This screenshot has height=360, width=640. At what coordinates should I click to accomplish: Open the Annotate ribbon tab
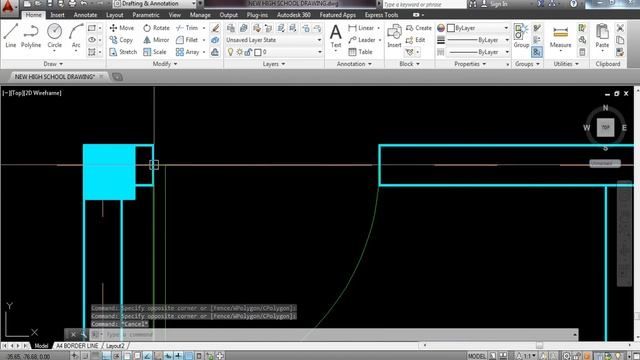pyautogui.click(x=85, y=15)
